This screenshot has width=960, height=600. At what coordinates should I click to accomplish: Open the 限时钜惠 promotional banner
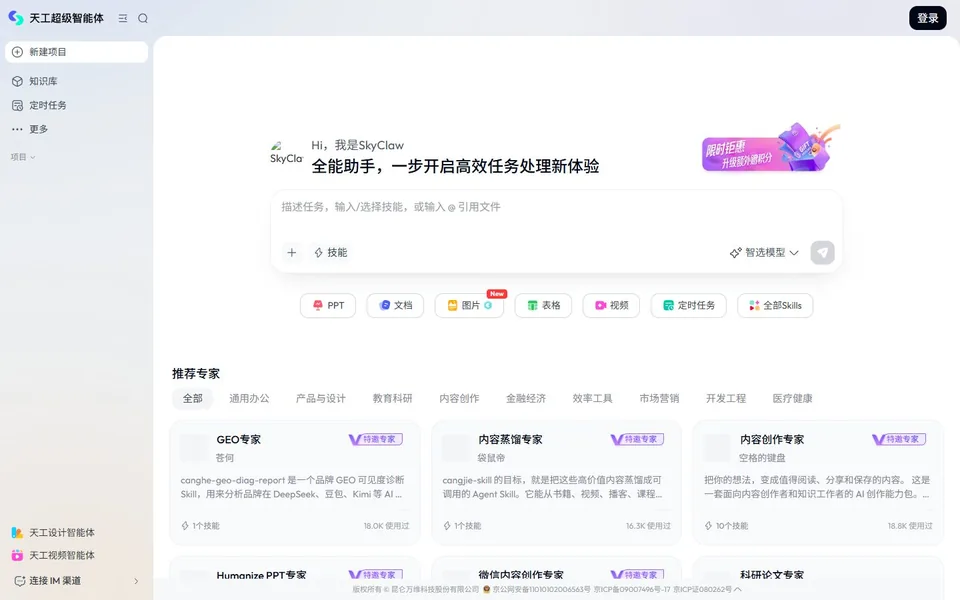771,148
